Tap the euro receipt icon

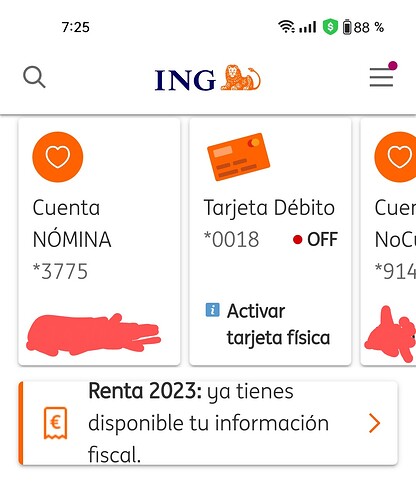[56, 423]
